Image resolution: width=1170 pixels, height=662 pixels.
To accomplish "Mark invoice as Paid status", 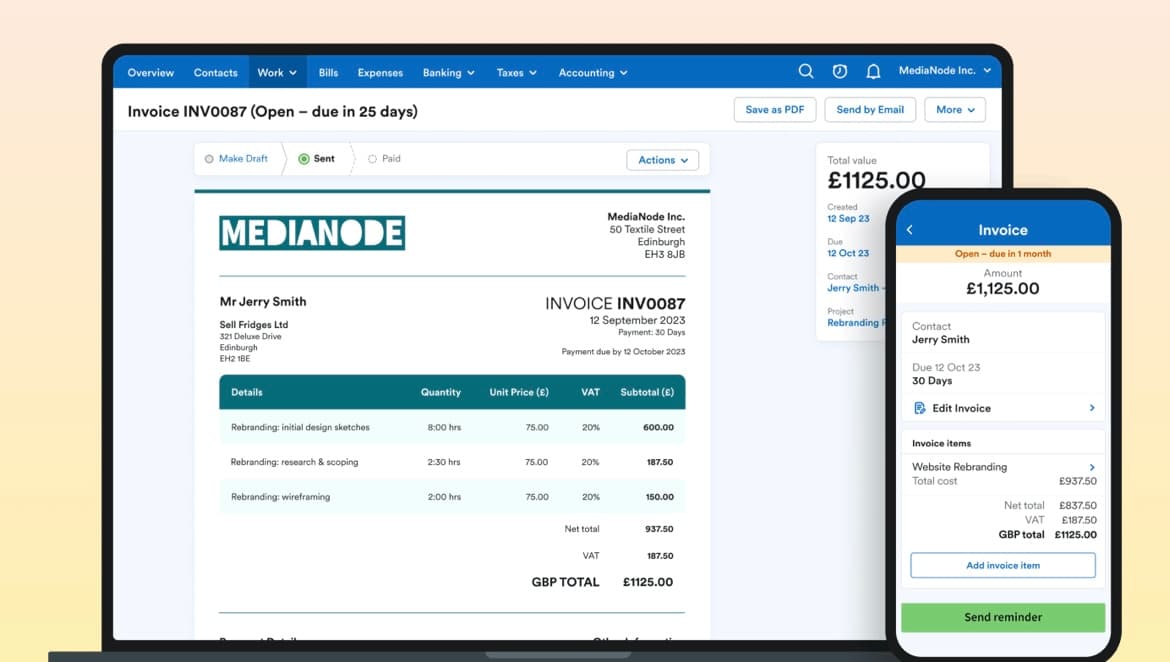I will point(373,159).
